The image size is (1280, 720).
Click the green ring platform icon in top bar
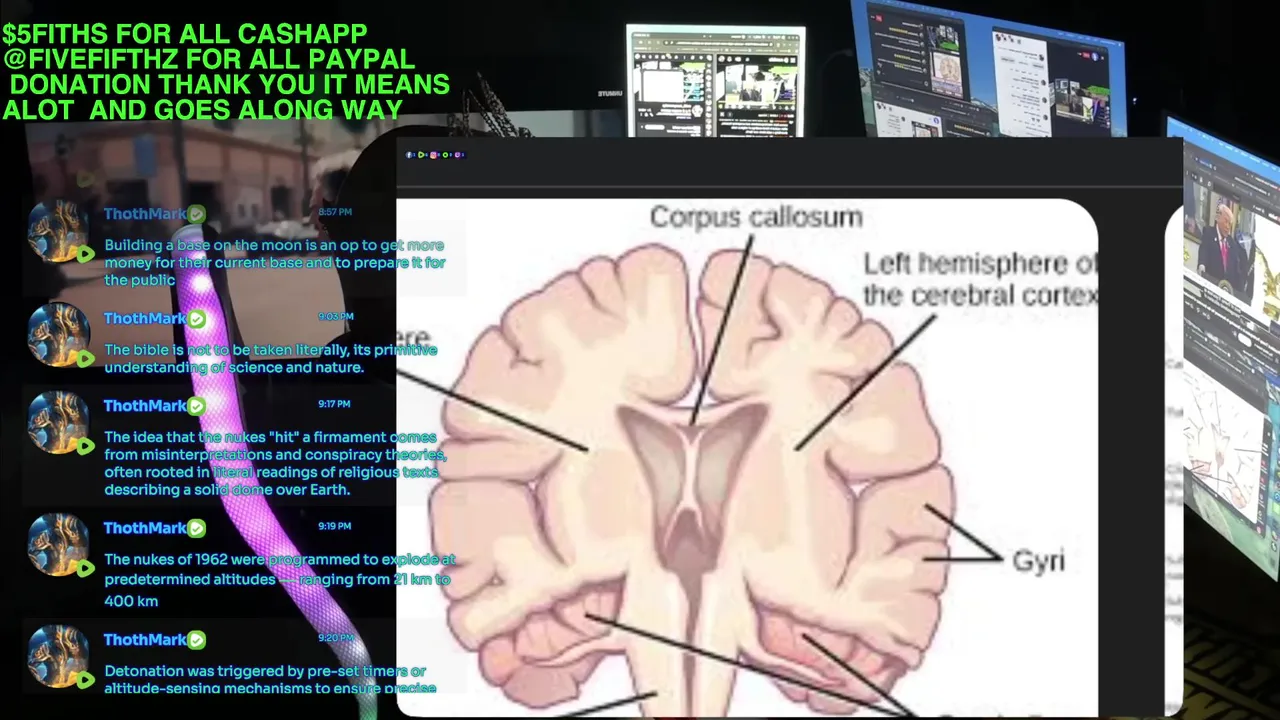click(x=445, y=155)
